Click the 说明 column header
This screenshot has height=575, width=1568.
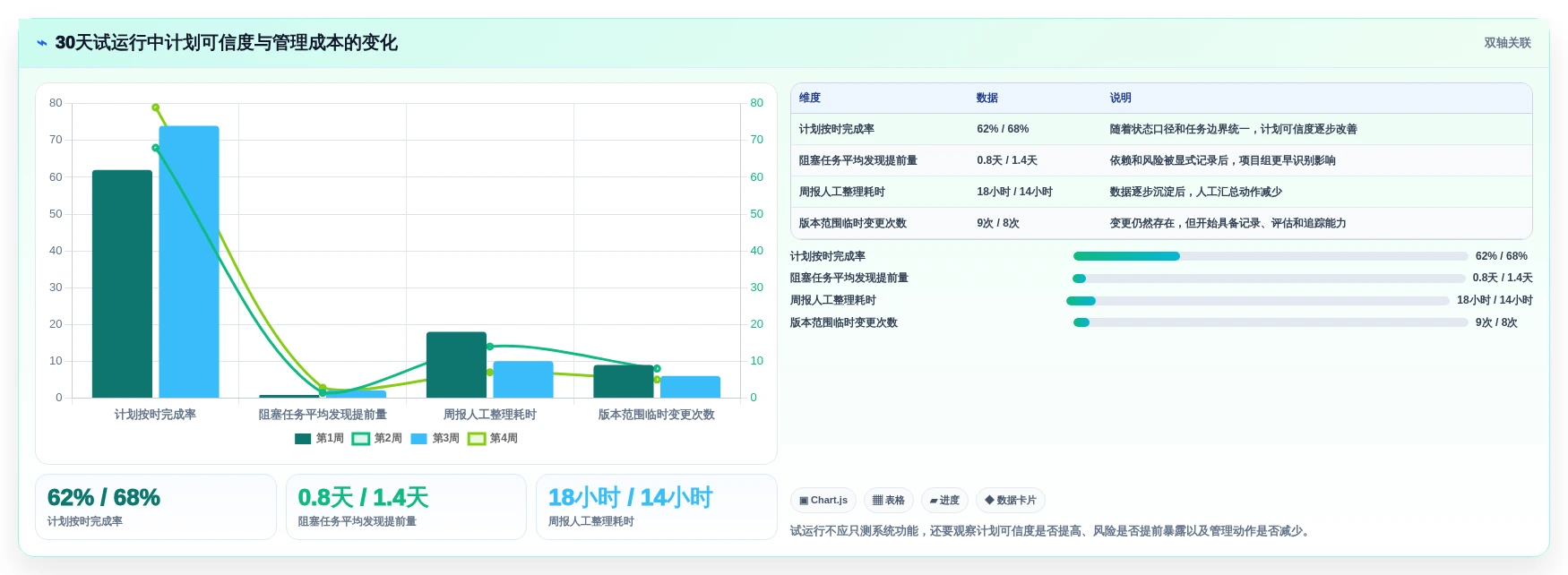1121,98
